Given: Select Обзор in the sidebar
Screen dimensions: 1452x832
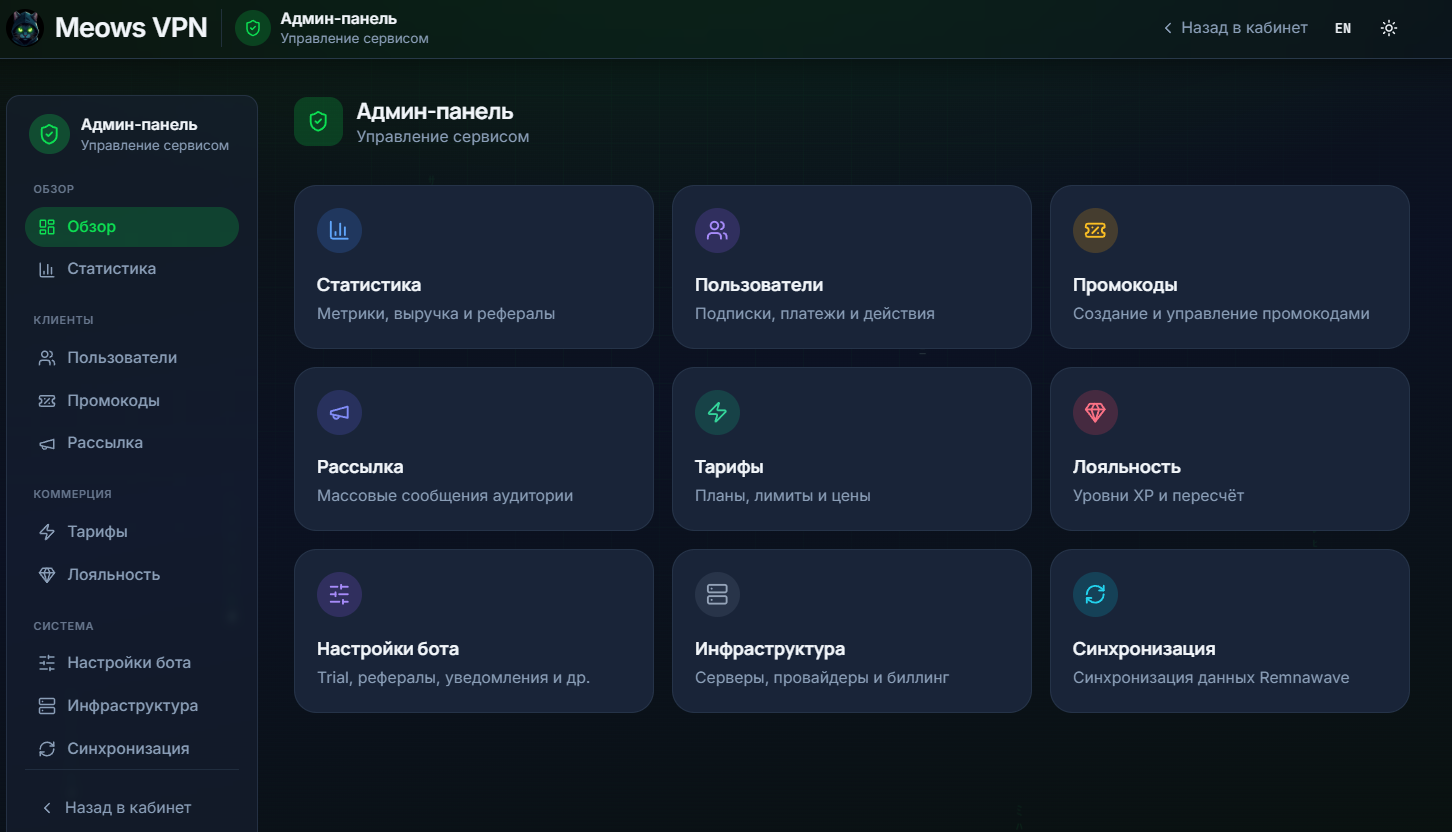Looking at the screenshot, I should [x=132, y=227].
